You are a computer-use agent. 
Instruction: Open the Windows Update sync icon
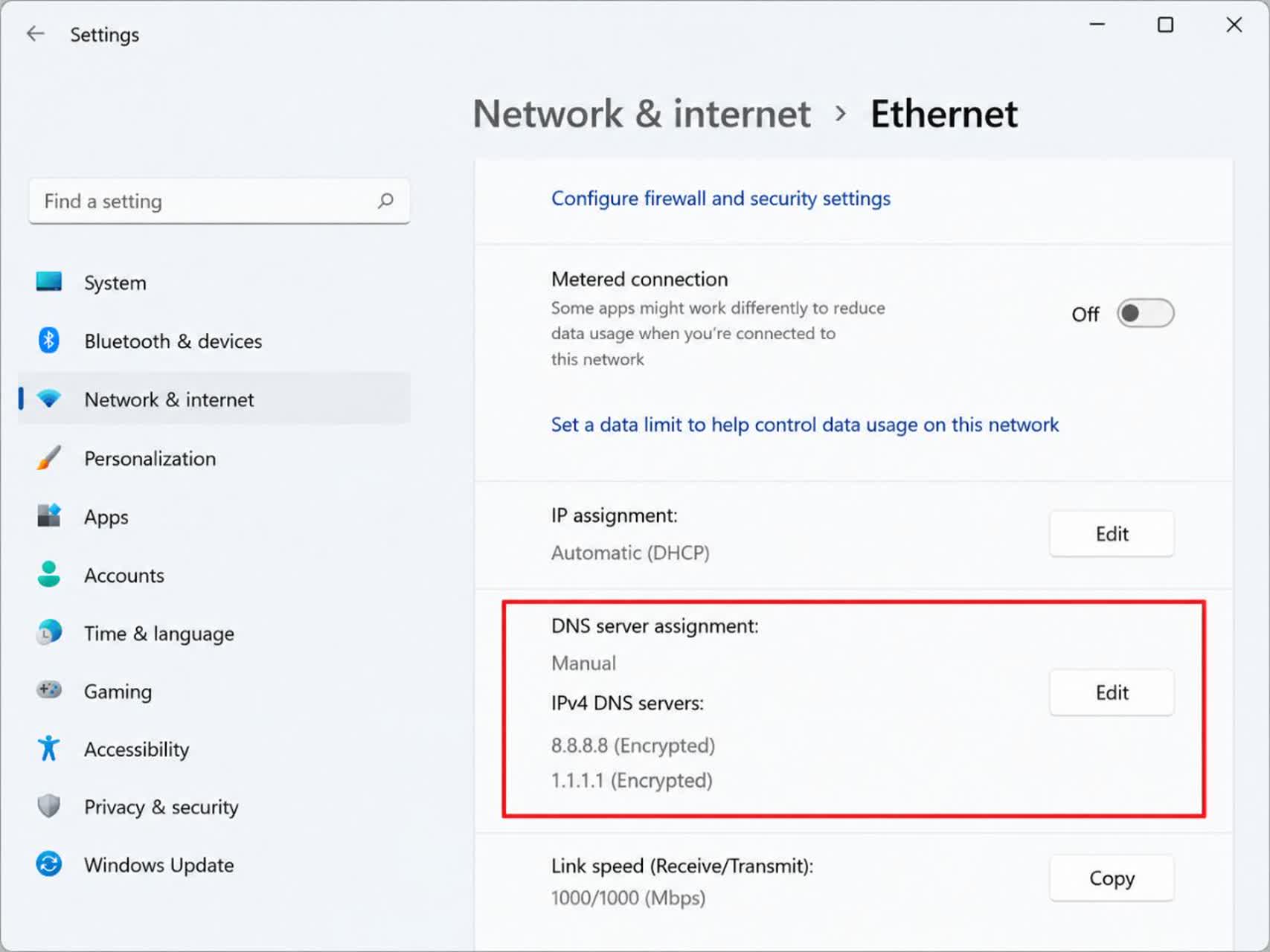coord(49,864)
